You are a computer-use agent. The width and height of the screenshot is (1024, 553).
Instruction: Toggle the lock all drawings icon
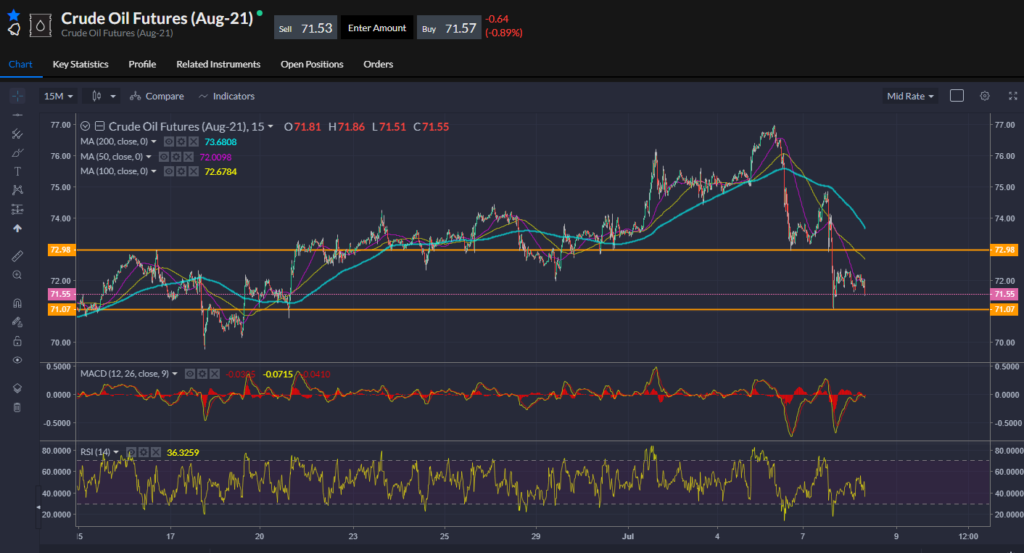pyautogui.click(x=17, y=341)
